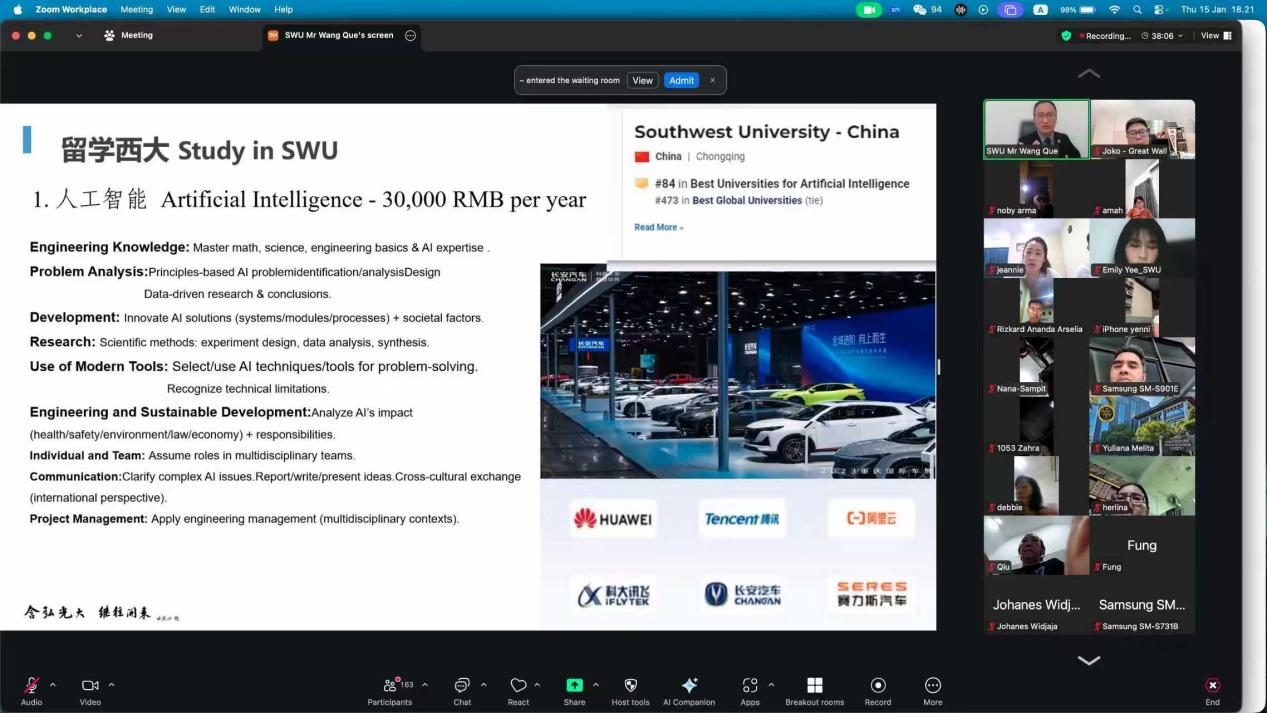
Task: Toggle meeting Record button
Action: click(878, 686)
